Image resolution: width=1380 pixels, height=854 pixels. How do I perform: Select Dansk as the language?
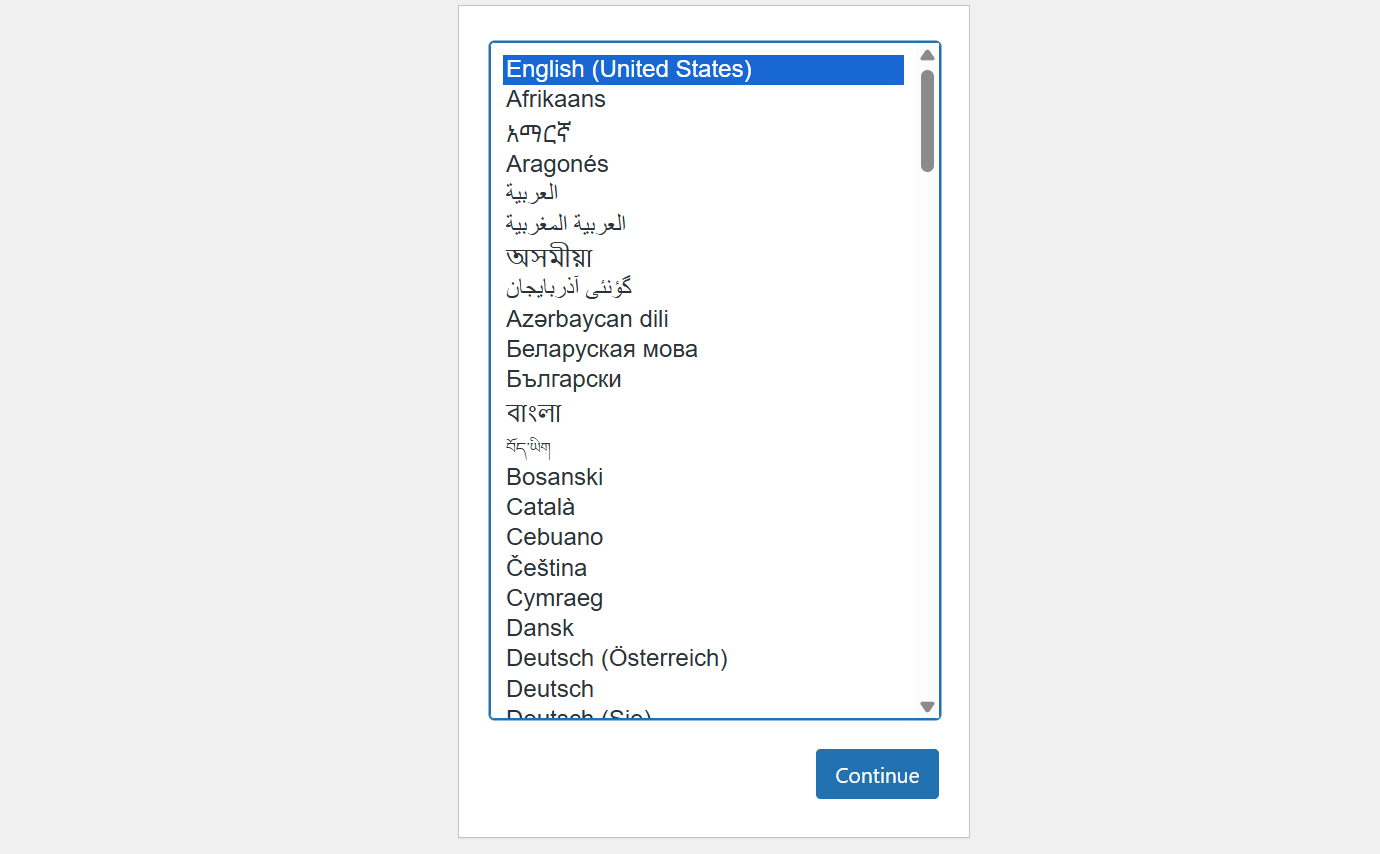pyautogui.click(x=540, y=628)
